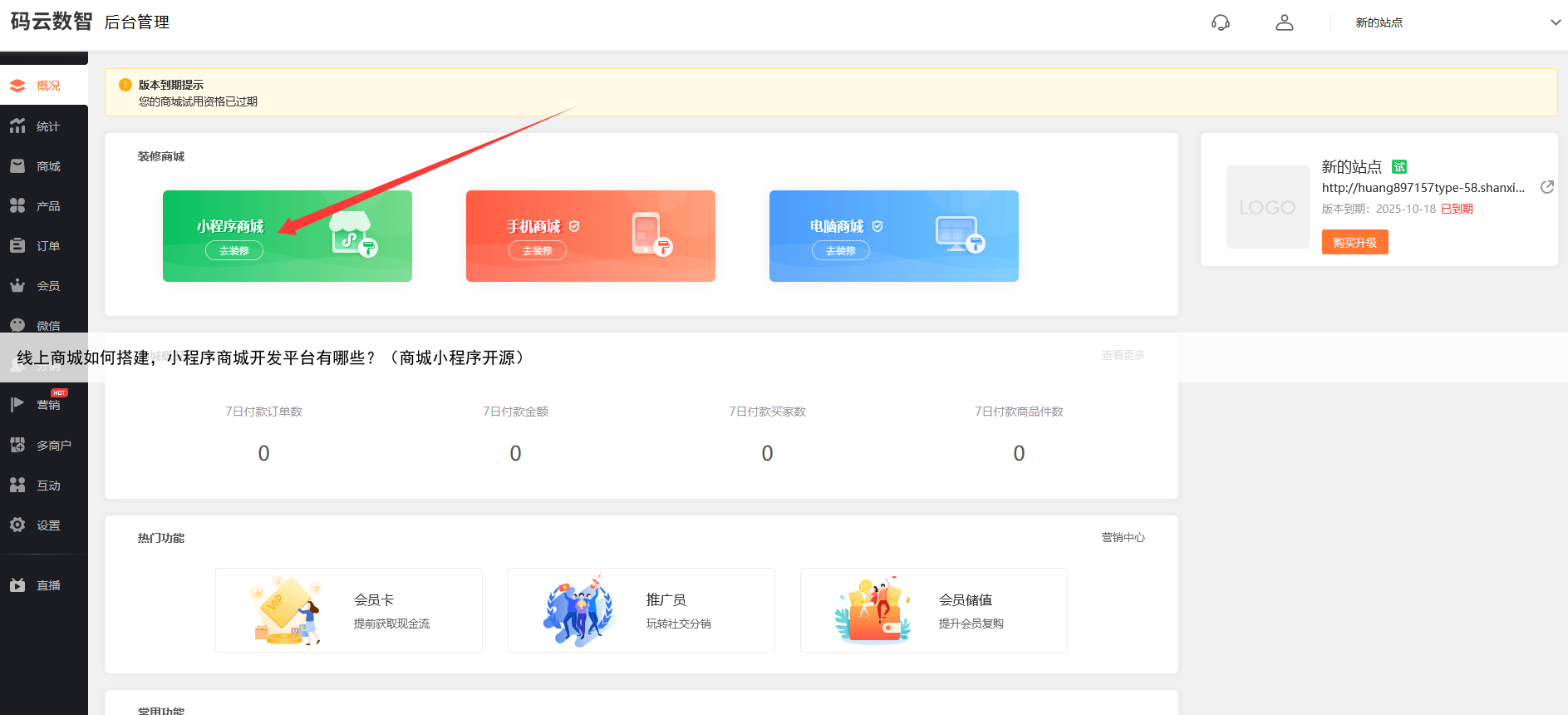Click the LOGO placeholder thumbnail
Screen dimensions: 1568x715
(1267, 207)
